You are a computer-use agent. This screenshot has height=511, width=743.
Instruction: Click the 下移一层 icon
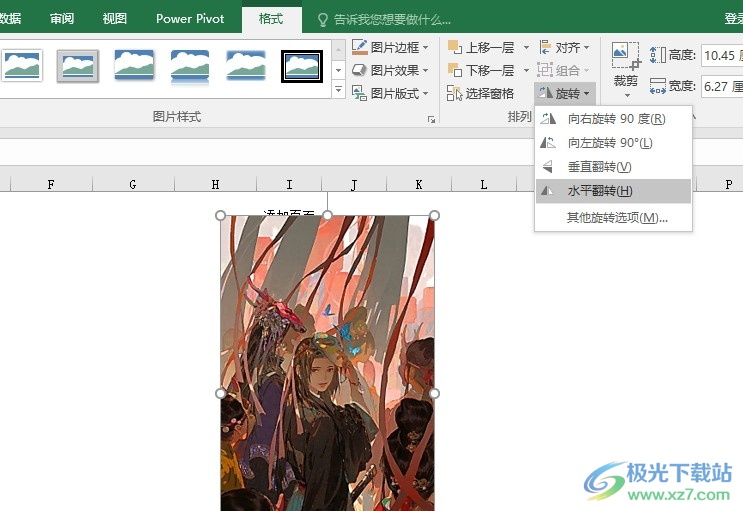coord(455,70)
